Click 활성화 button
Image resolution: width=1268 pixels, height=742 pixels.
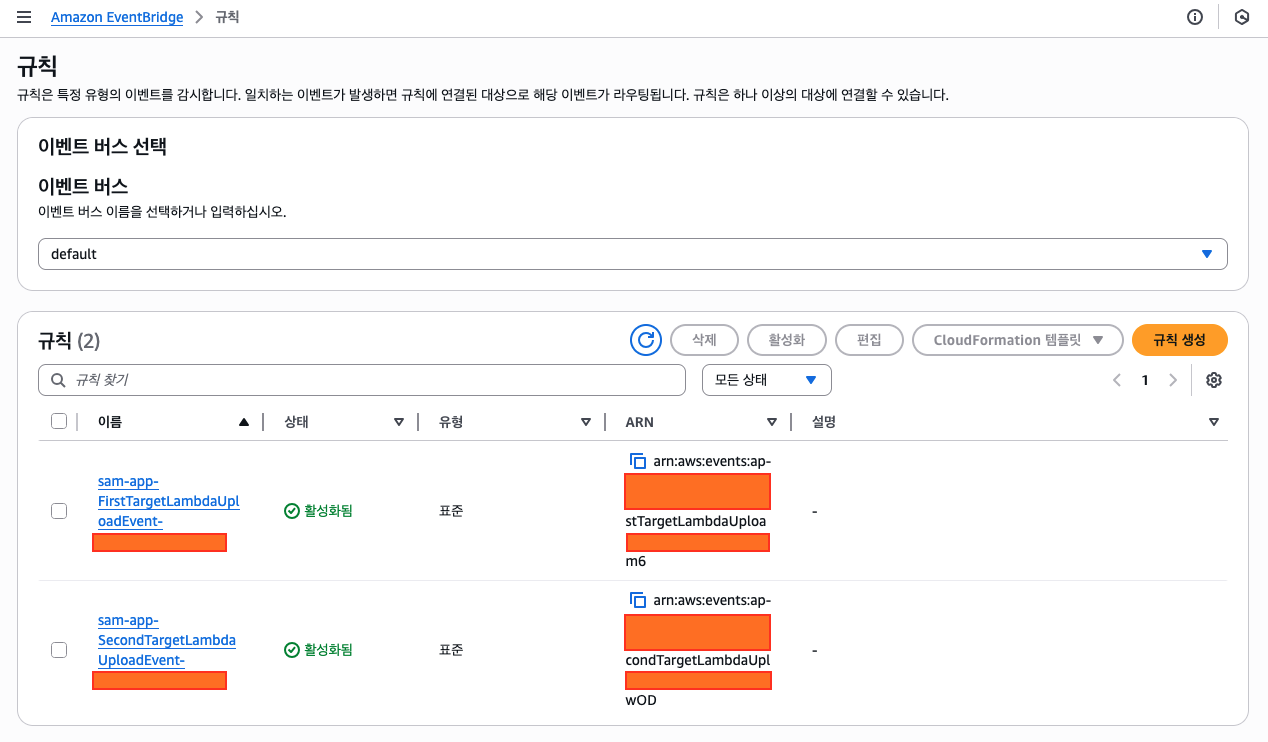point(787,340)
